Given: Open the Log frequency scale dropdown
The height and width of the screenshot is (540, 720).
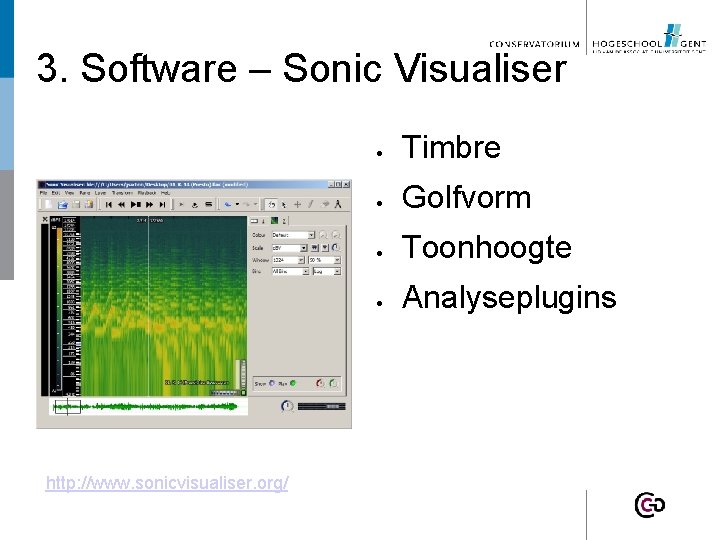Looking at the screenshot, I should click(x=326, y=272).
